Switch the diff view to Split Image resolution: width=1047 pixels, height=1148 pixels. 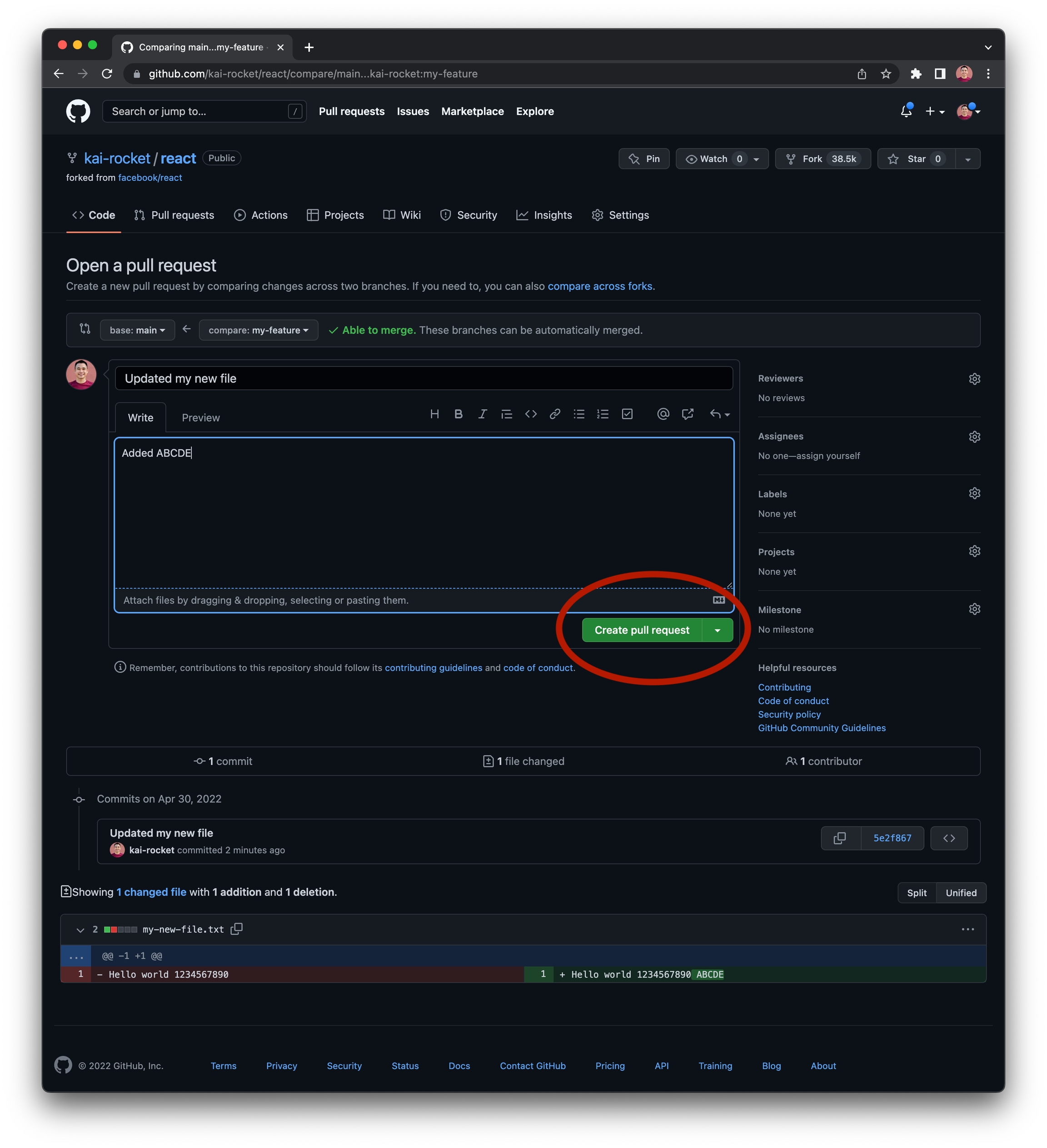pos(916,892)
